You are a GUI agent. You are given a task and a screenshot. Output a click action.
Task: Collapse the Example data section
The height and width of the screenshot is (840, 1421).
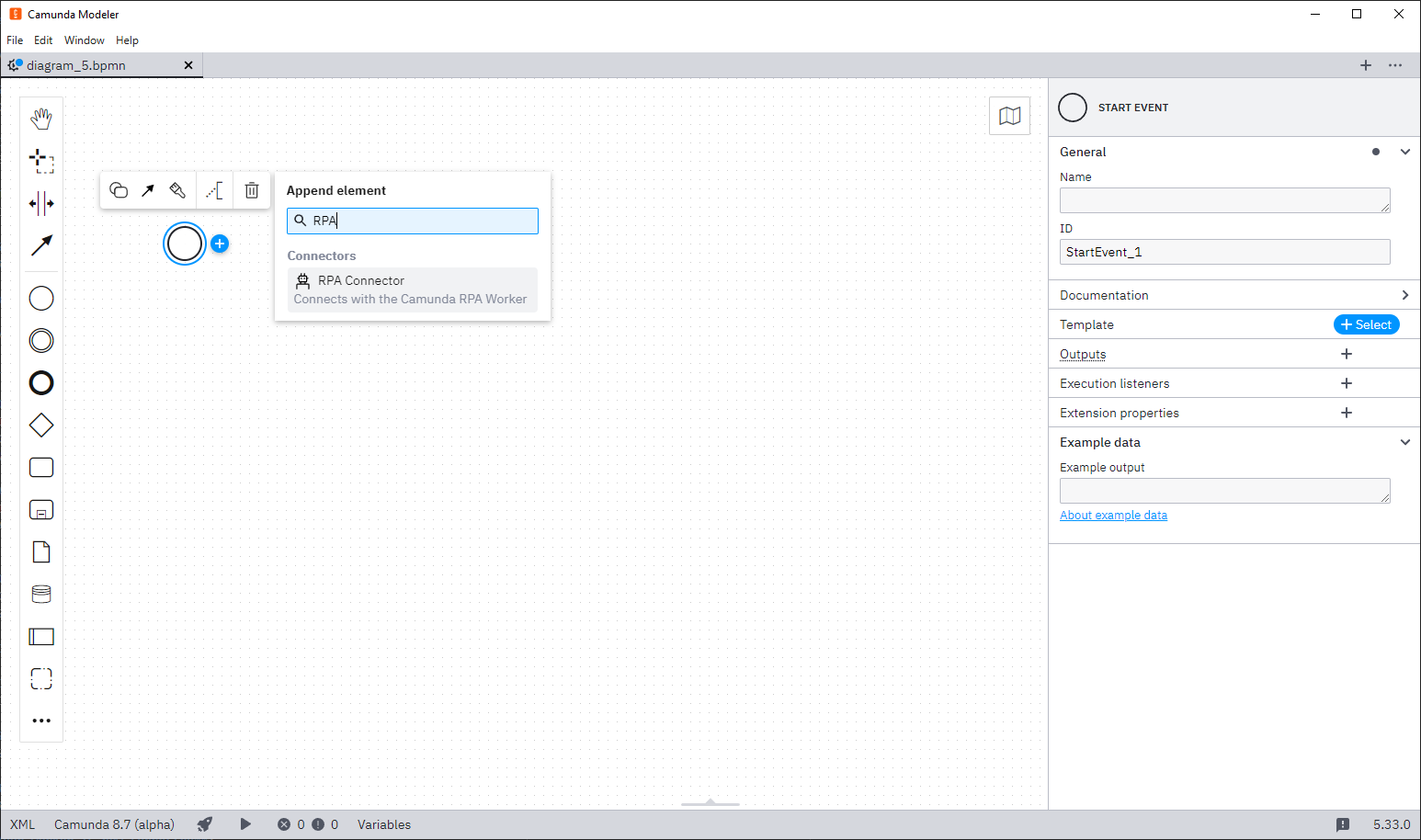coord(1405,442)
